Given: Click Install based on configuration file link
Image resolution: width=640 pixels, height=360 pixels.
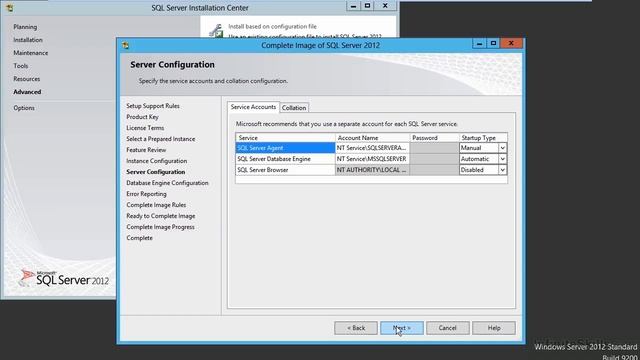Looking at the screenshot, I should (x=272, y=27).
